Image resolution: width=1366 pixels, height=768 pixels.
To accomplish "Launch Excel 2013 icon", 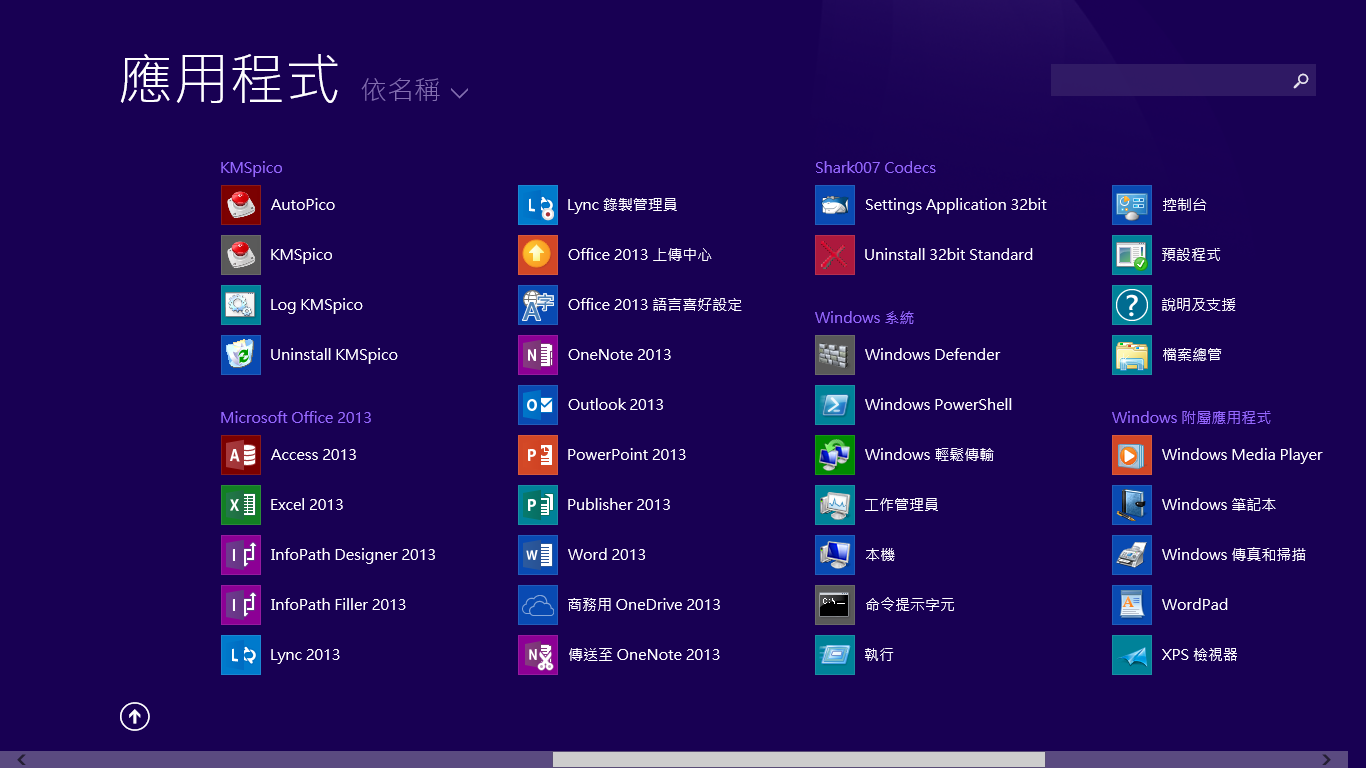I will tap(241, 505).
